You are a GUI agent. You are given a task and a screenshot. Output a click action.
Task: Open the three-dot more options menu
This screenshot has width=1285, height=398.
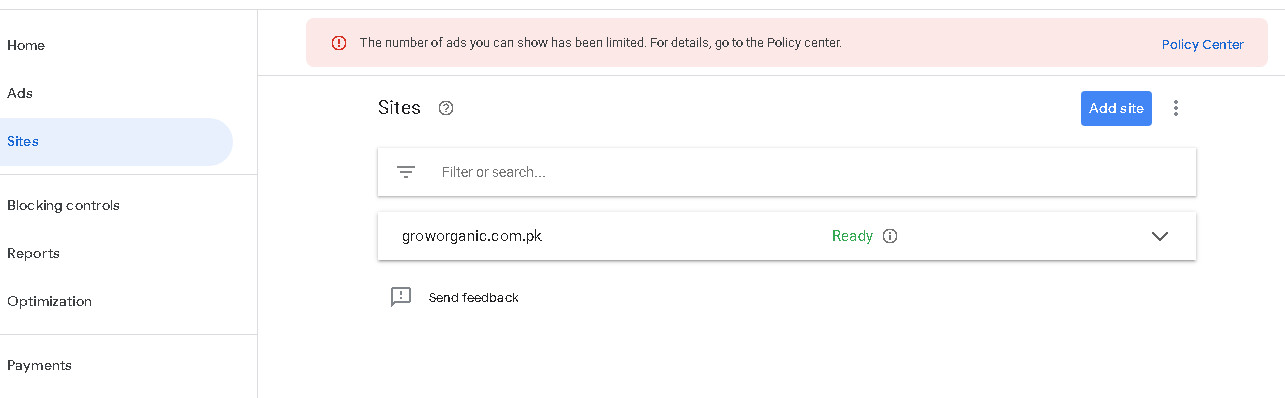click(x=1176, y=108)
